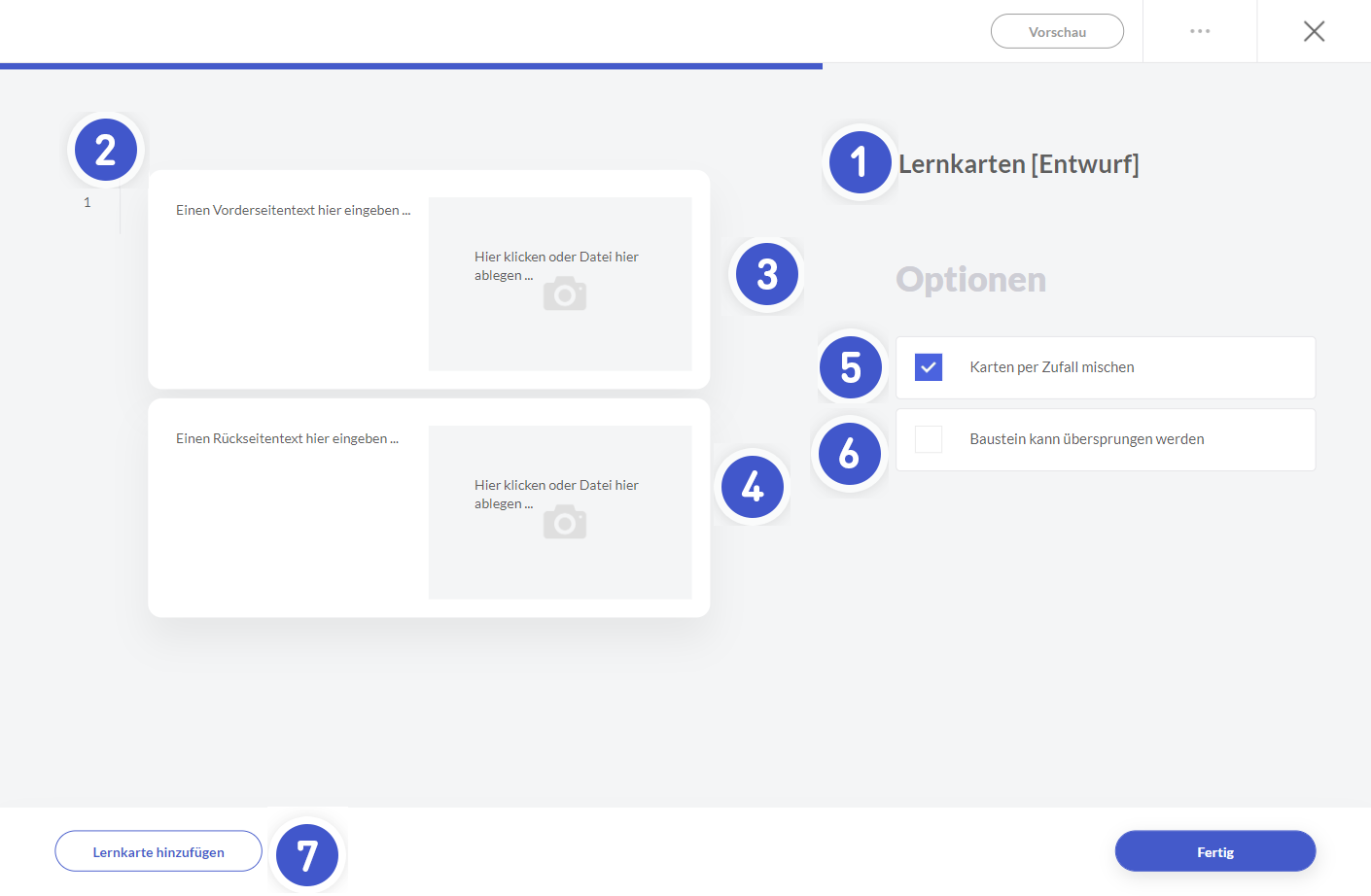The image size is (1371, 896).
Task: Uncheck Karten per Zufall mischen checkbox
Action: tap(929, 367)
